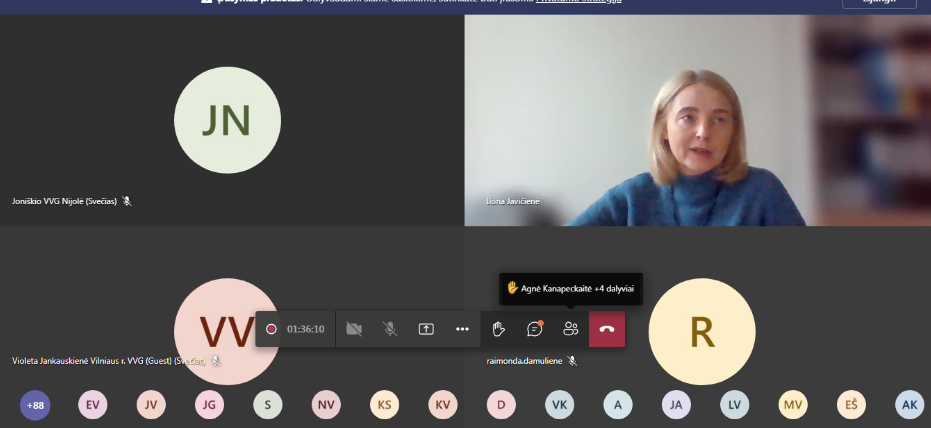Select the A avatar in participant strip
Image resolution: width=931 pixels, height=428 pixels.
click(x=618, y=405)
